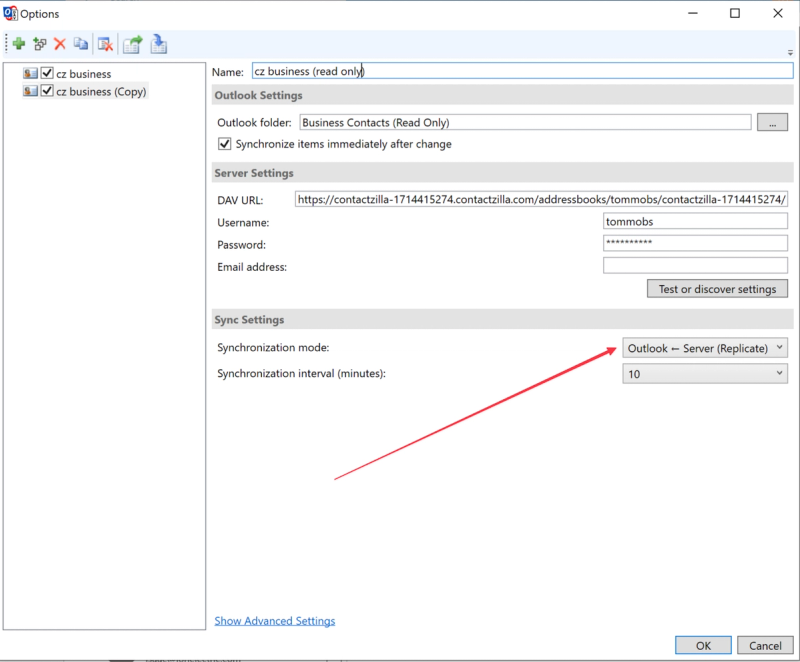This screenshot has height=662, width=800.
Task: Close the Options window
Action: (777, 13)
